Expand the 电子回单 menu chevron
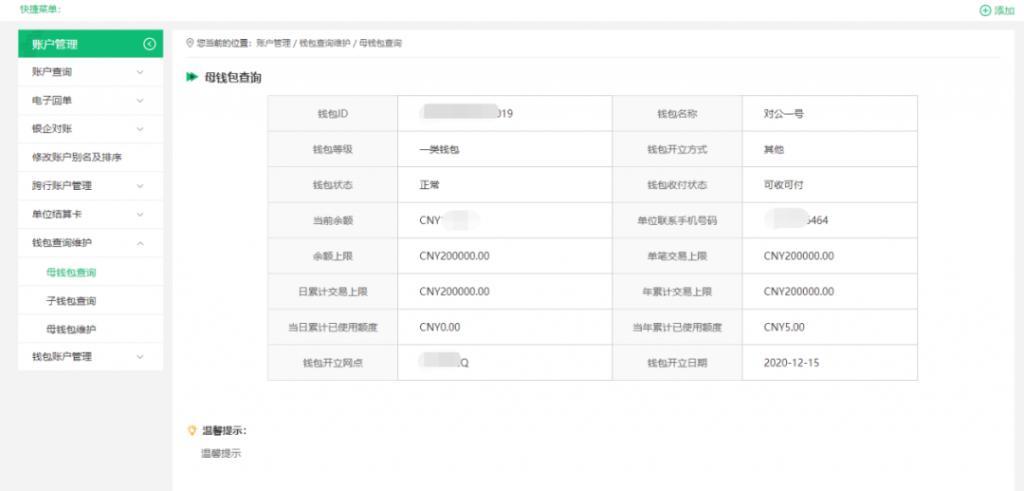The width and height of the screenshot is (1024, 491). click(x=140, y=101)
